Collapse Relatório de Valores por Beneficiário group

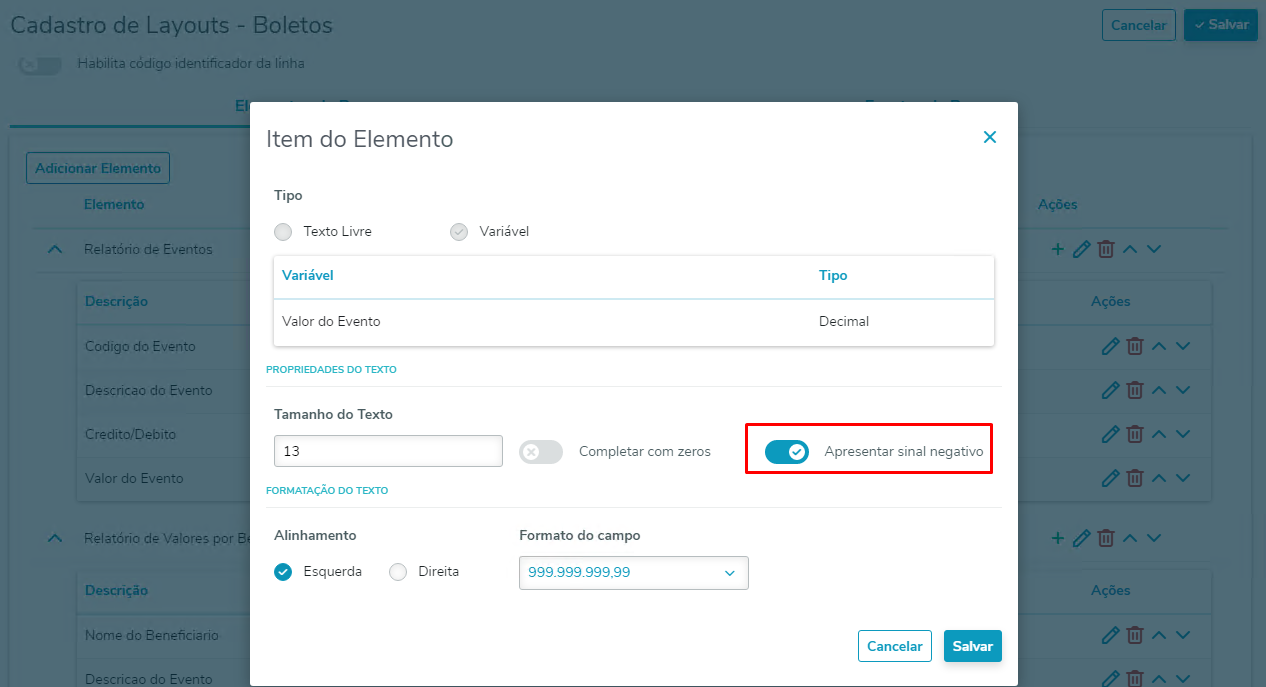(x=55, y=538)
